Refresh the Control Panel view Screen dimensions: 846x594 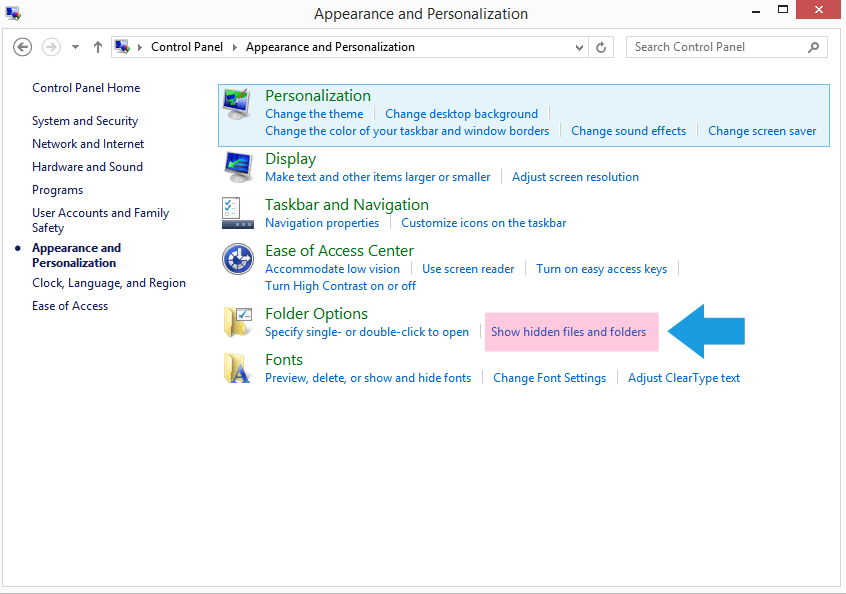pyautogui.click(x=601, y=47)
